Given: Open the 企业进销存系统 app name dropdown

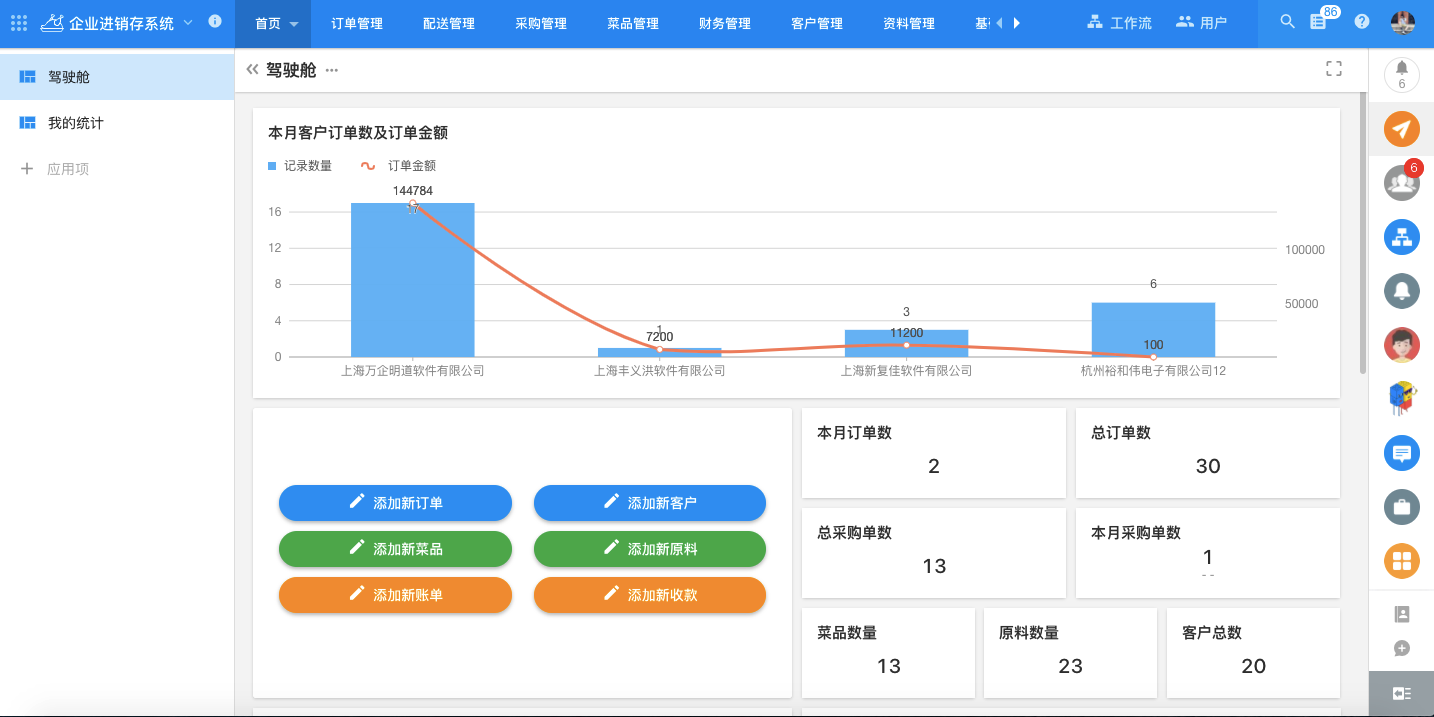Looking at the screenshot, I should click(x=188, y=23).
